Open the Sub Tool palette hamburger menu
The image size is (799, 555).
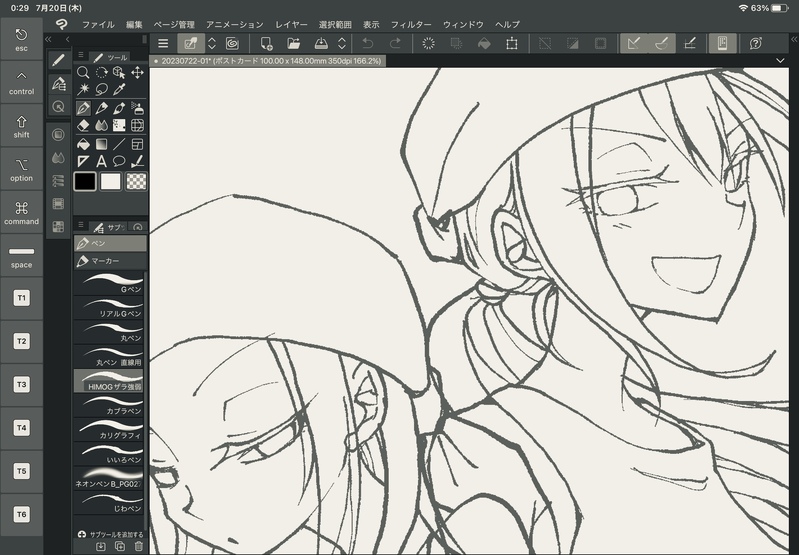pos(81,225)
